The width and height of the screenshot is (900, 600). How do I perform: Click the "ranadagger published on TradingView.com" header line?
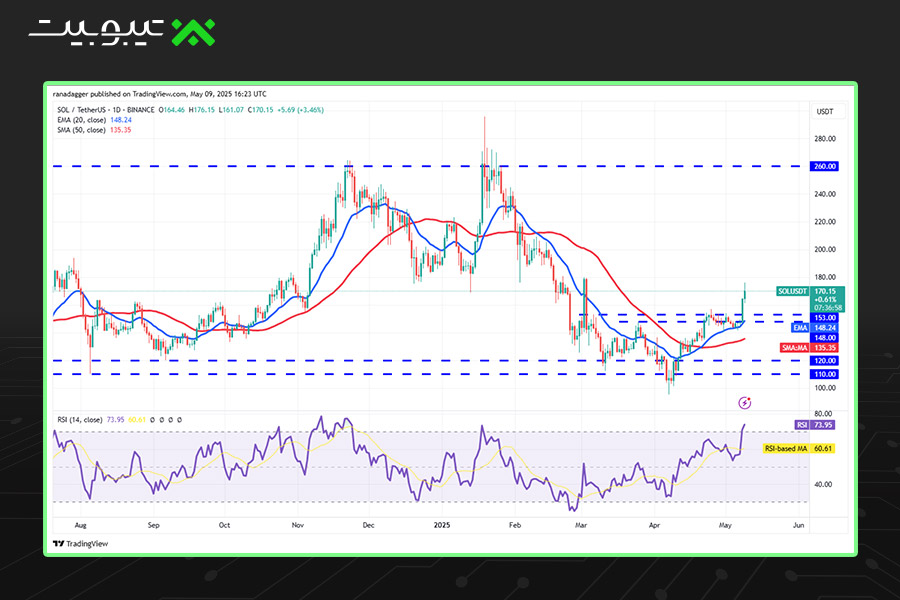pos(160,94)
